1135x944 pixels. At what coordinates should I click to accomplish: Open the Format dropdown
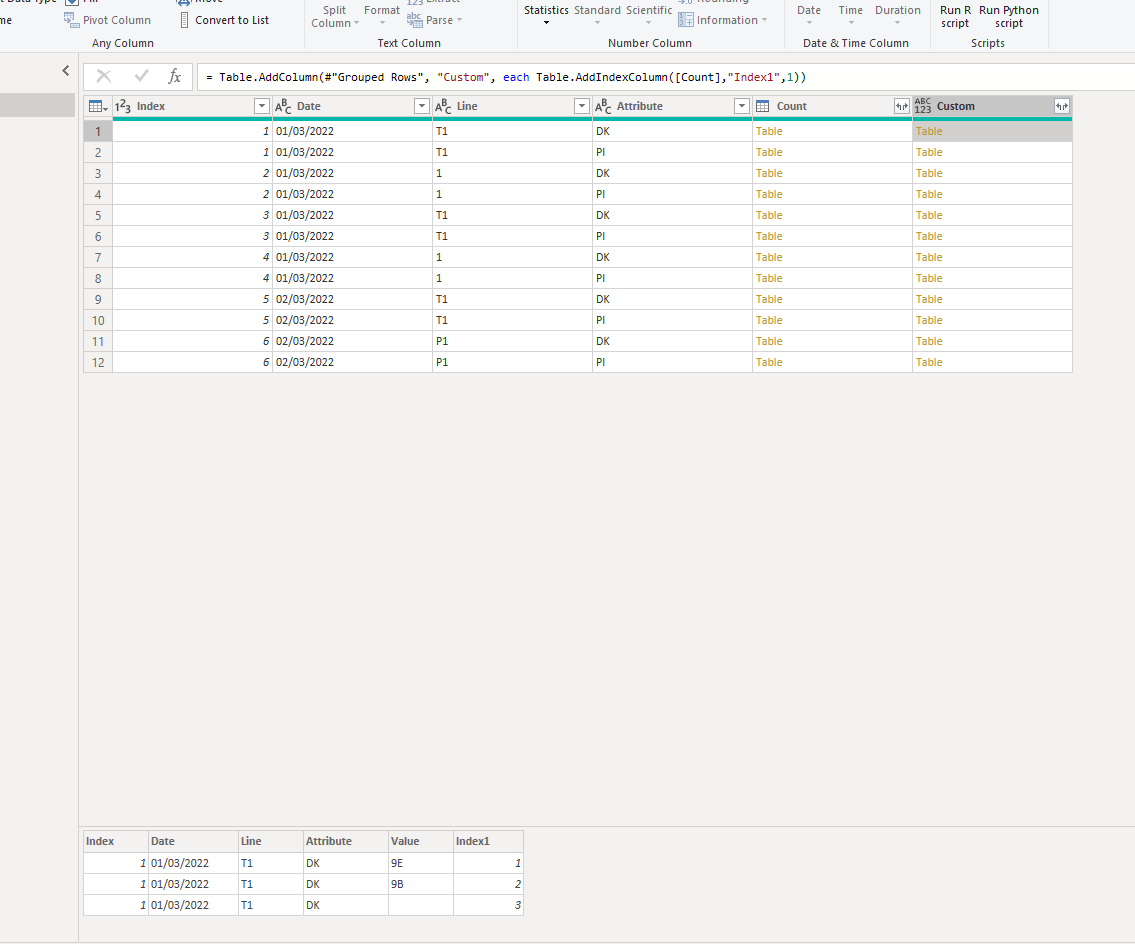pos(381,14)
